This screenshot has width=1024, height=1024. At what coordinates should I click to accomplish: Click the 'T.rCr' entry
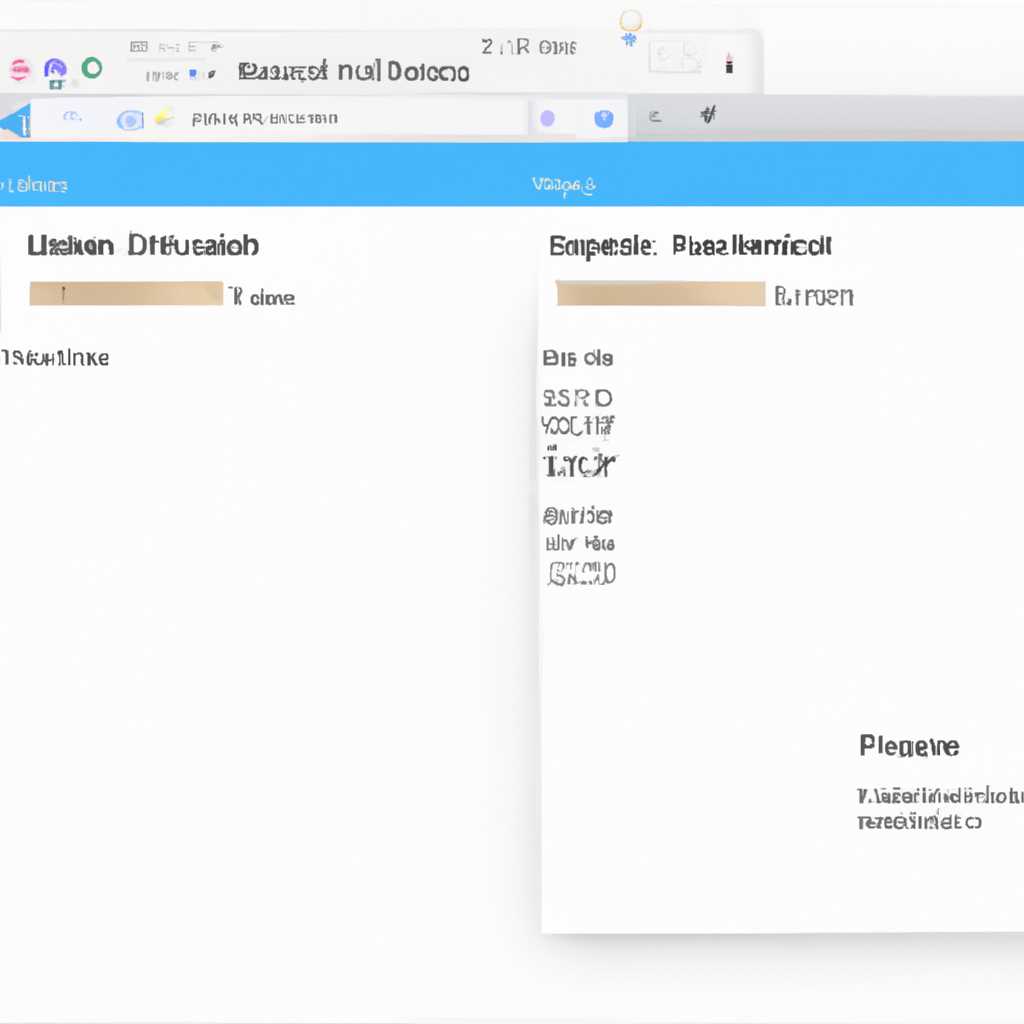pyautogui.click(x=579, y=464)
